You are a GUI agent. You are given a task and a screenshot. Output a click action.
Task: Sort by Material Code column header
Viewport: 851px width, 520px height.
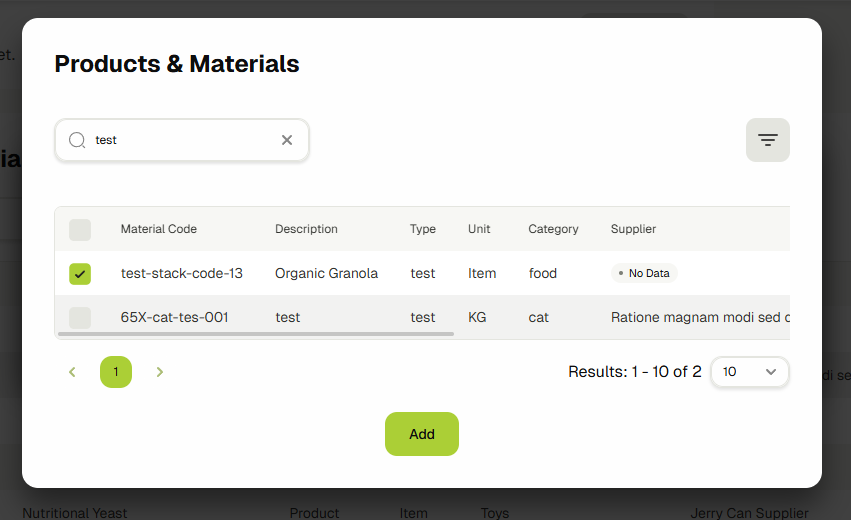point(158,229)
